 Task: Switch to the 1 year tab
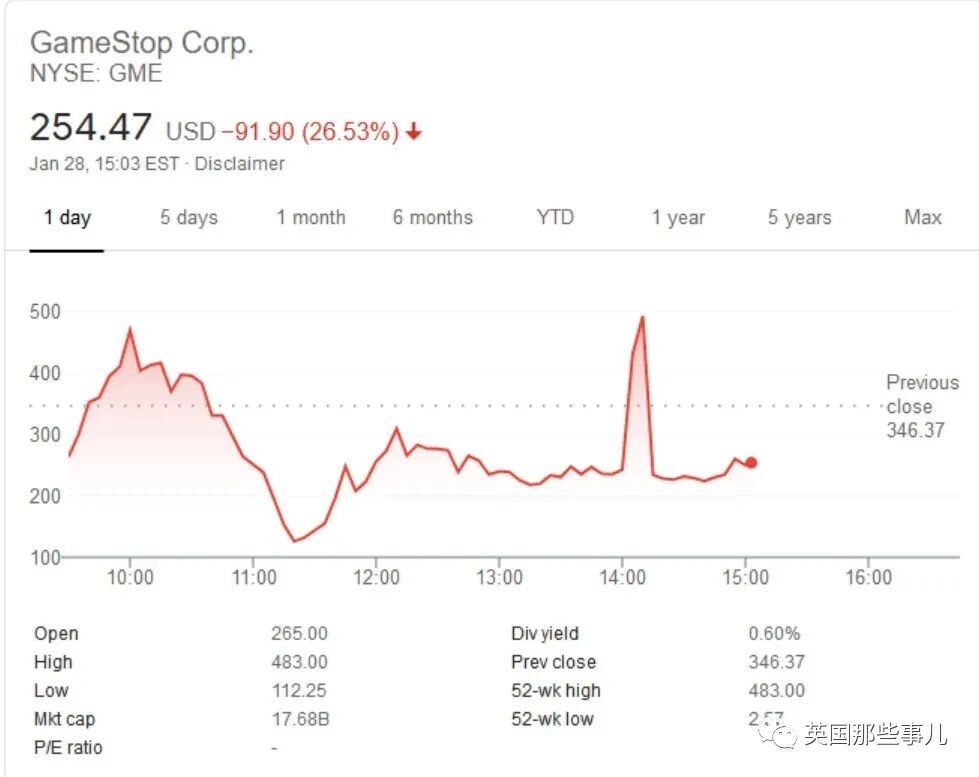[x=678, y=217]
